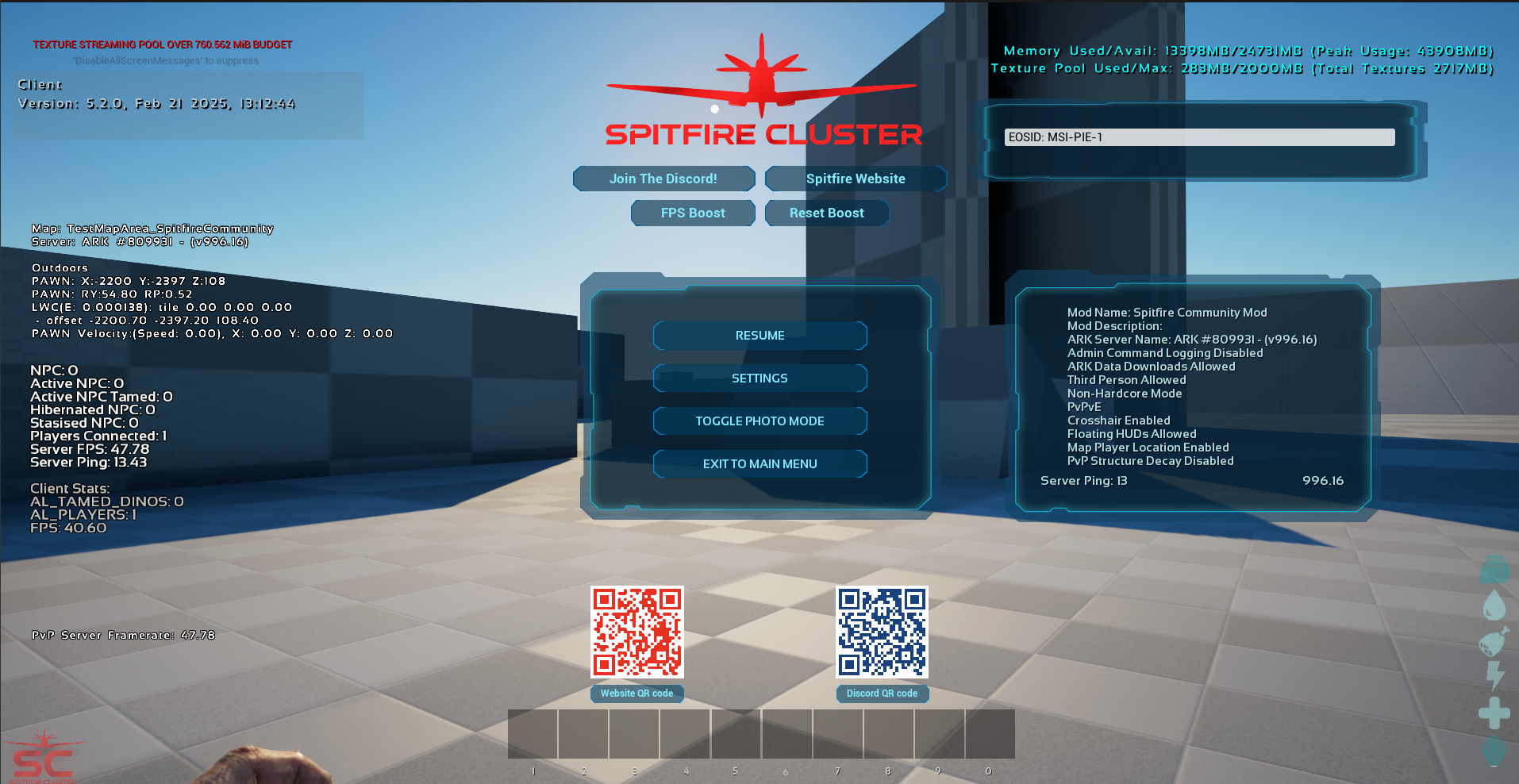This screenshot has height=784, width=1519.
Task: Click Server Ping: 13 in info panel
Action: [1084, 481]
